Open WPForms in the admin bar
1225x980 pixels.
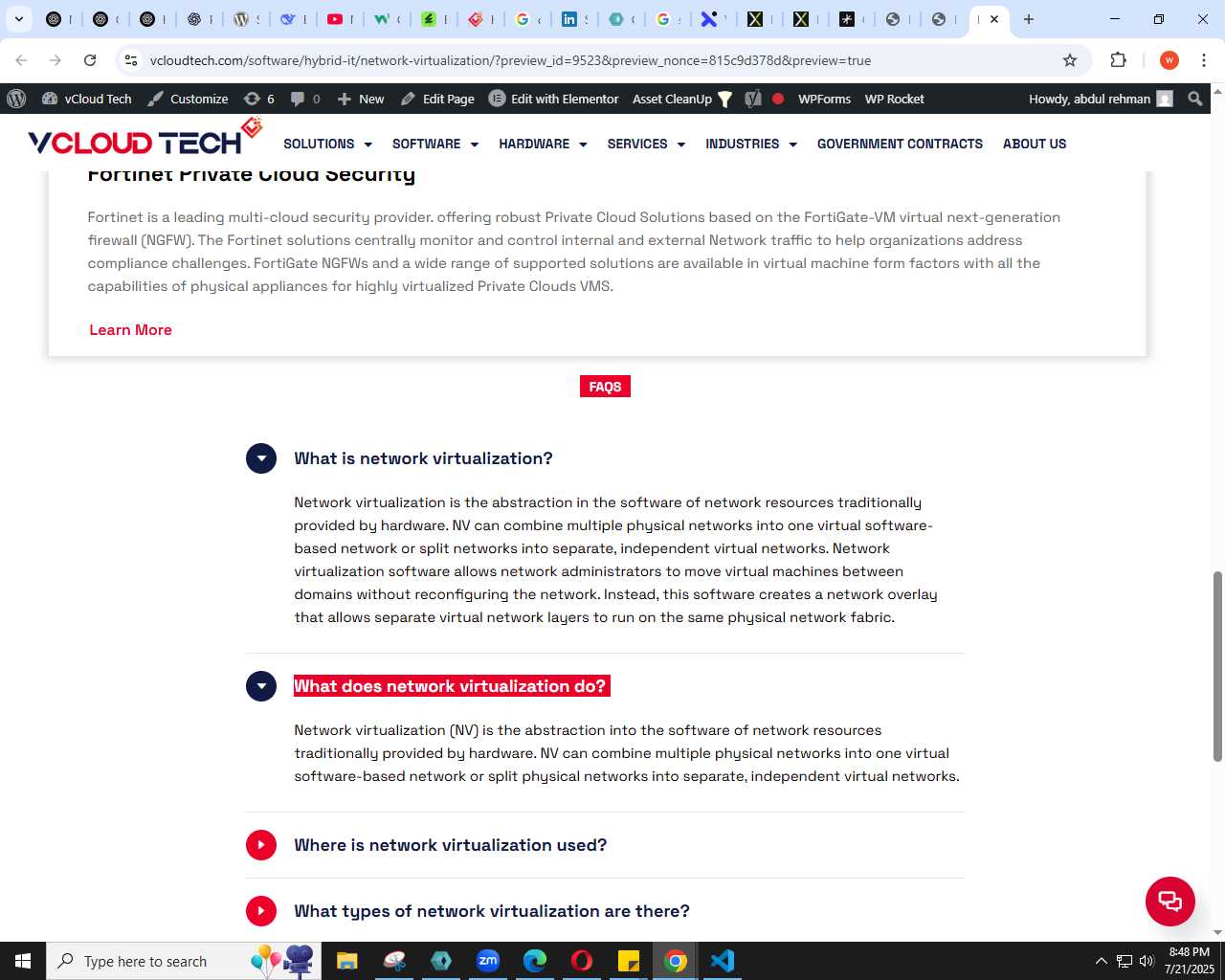point(824,99)
